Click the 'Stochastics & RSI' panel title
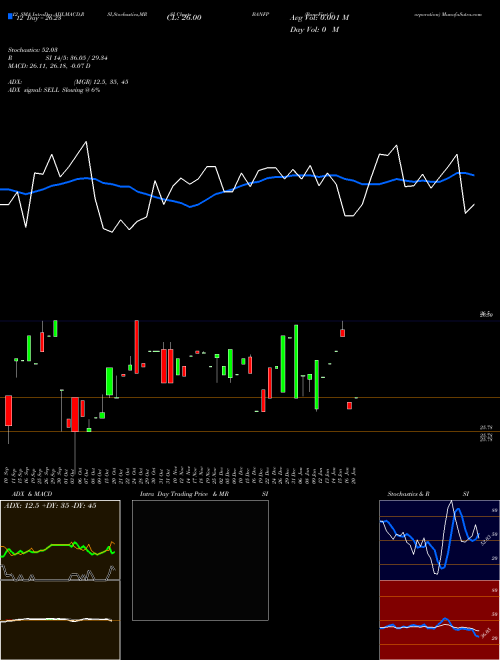 click(x=428, y=494)
